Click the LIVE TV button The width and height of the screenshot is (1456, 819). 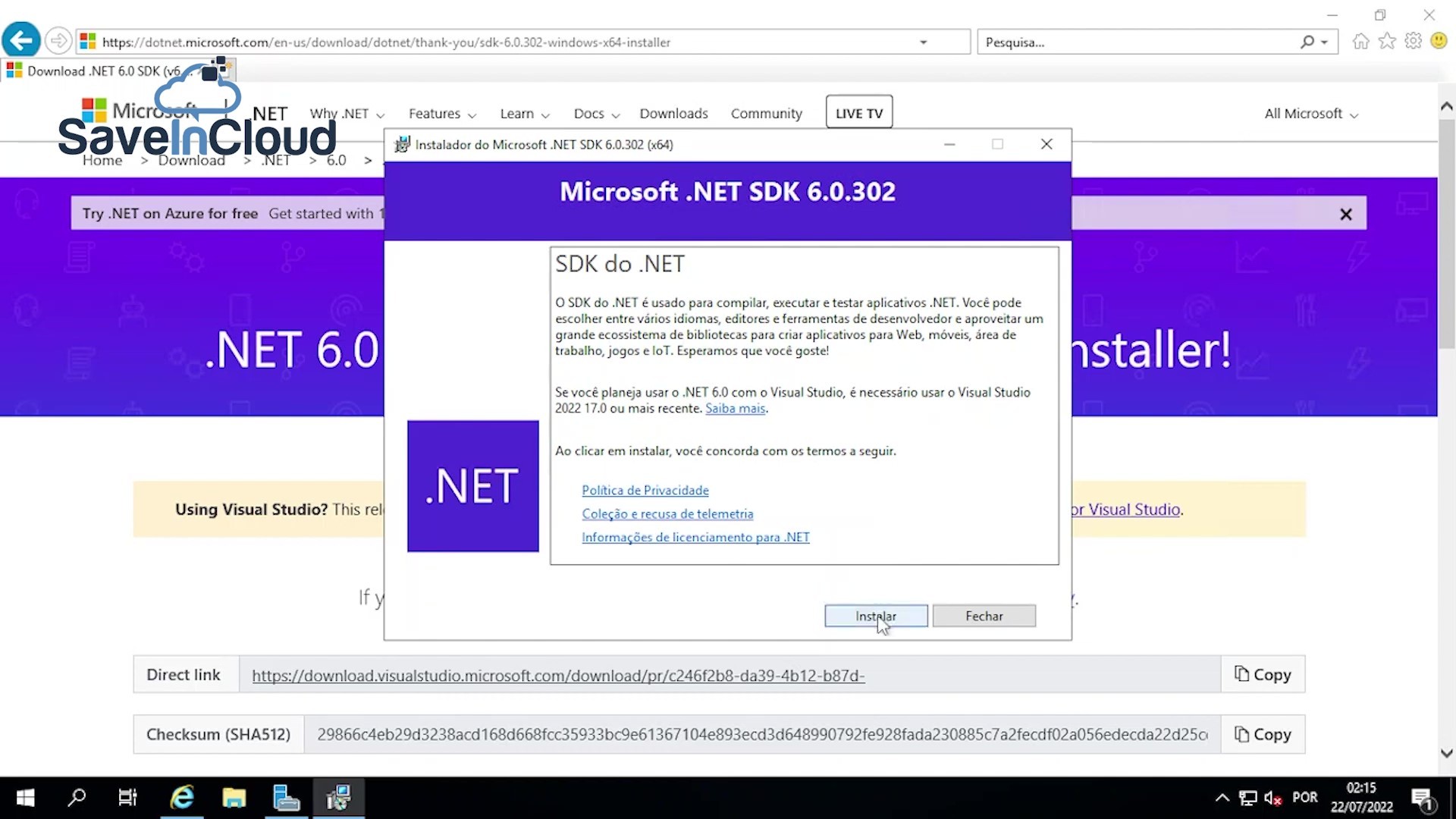tap(859, 112)
